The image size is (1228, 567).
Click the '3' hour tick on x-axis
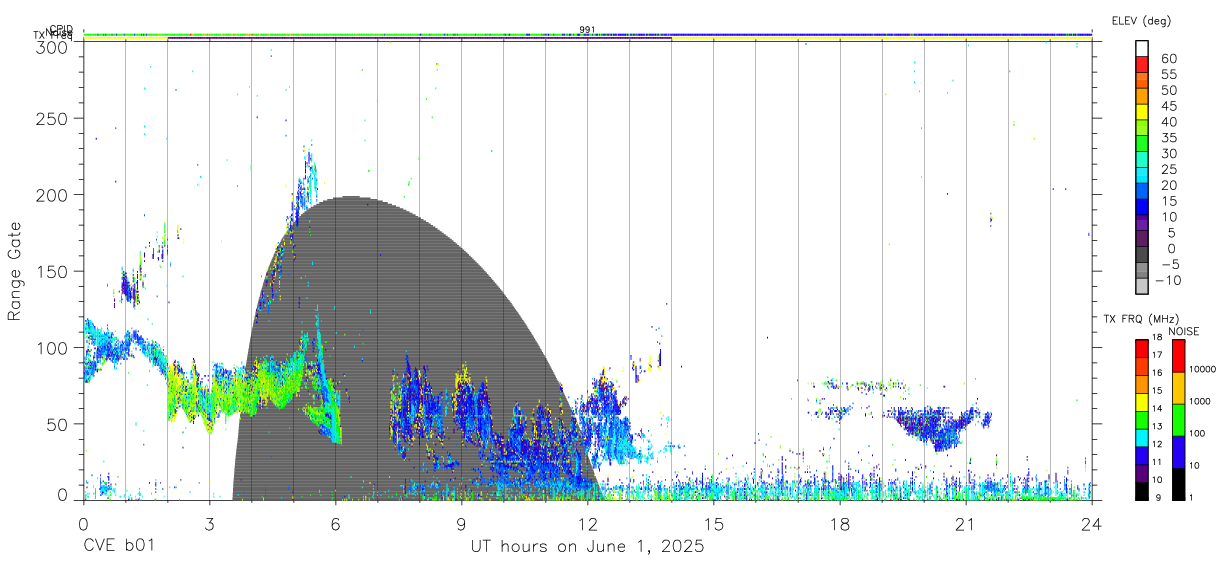coord(209,524)
